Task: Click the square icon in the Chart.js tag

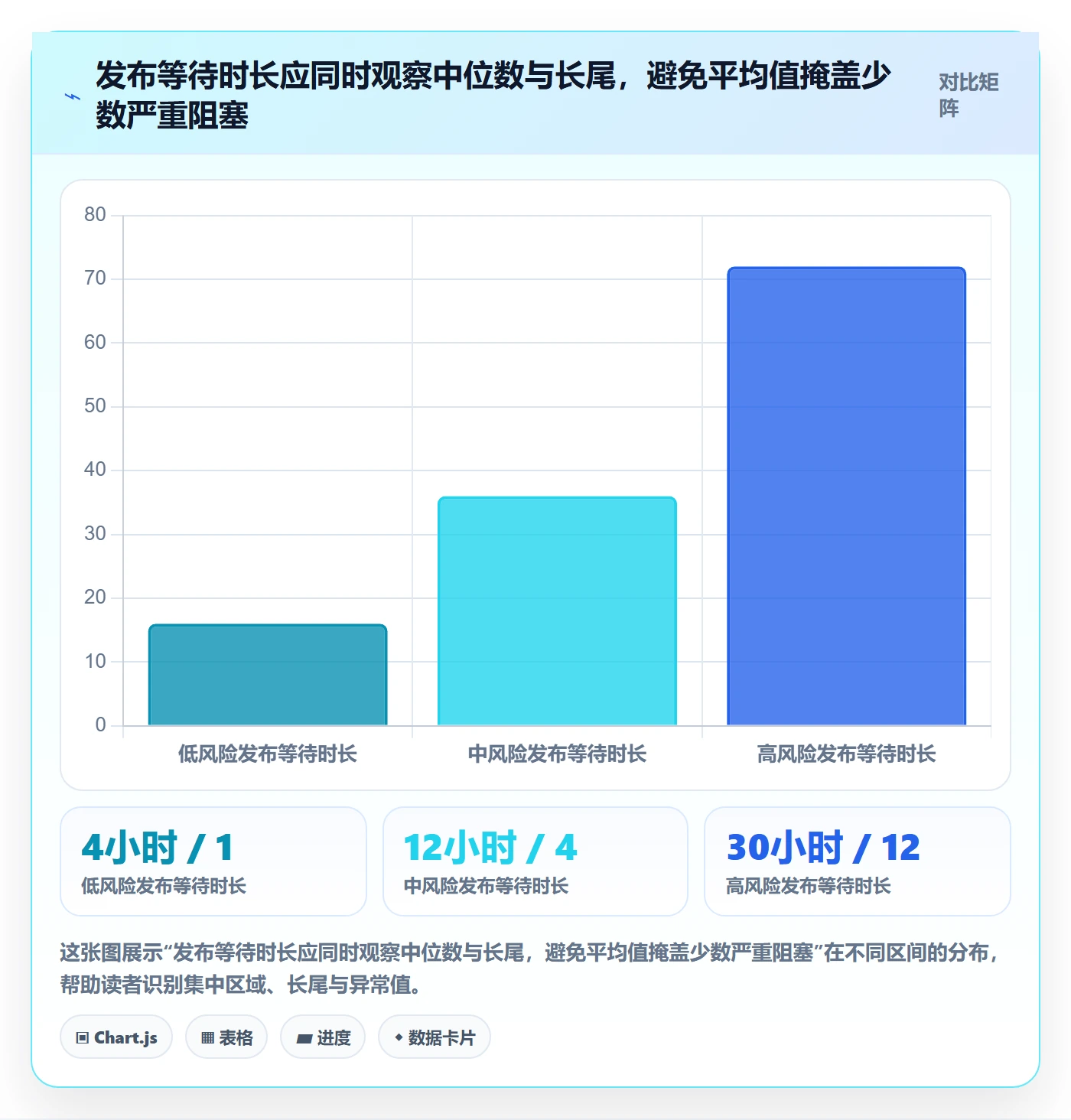Action: (83, 1038)
